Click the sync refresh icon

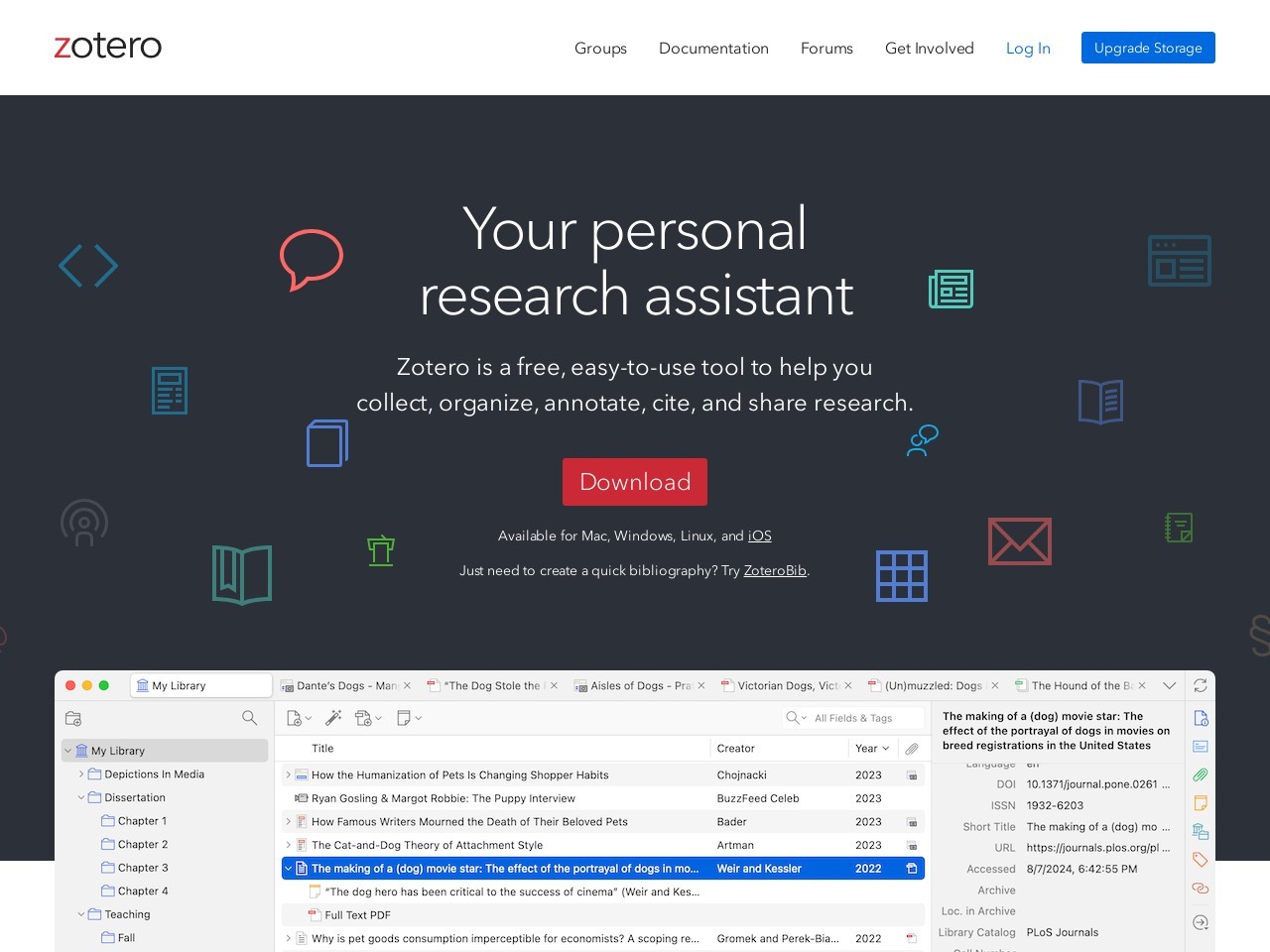pos(1200,685)
